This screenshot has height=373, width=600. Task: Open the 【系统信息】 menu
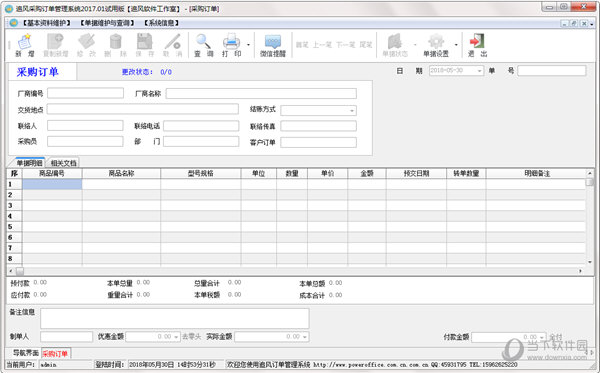(161, 23)
